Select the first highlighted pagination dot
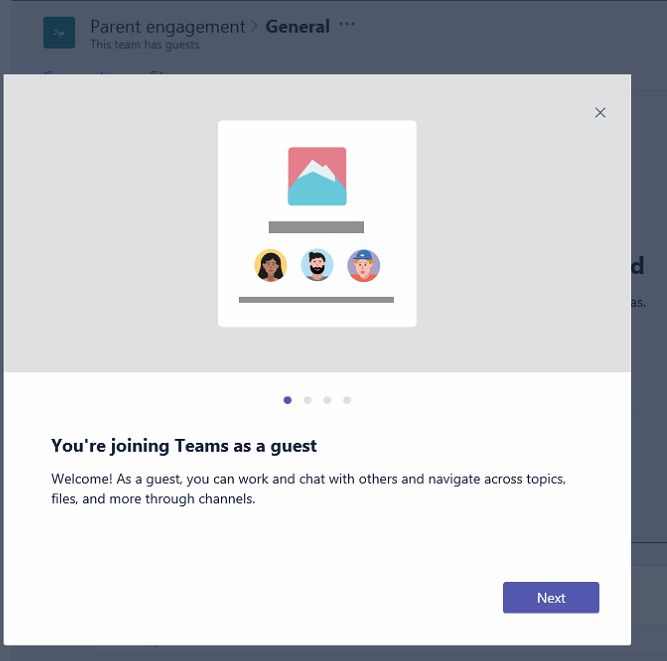Viewport: 667px width, 661px height. [x=288, y=400]
